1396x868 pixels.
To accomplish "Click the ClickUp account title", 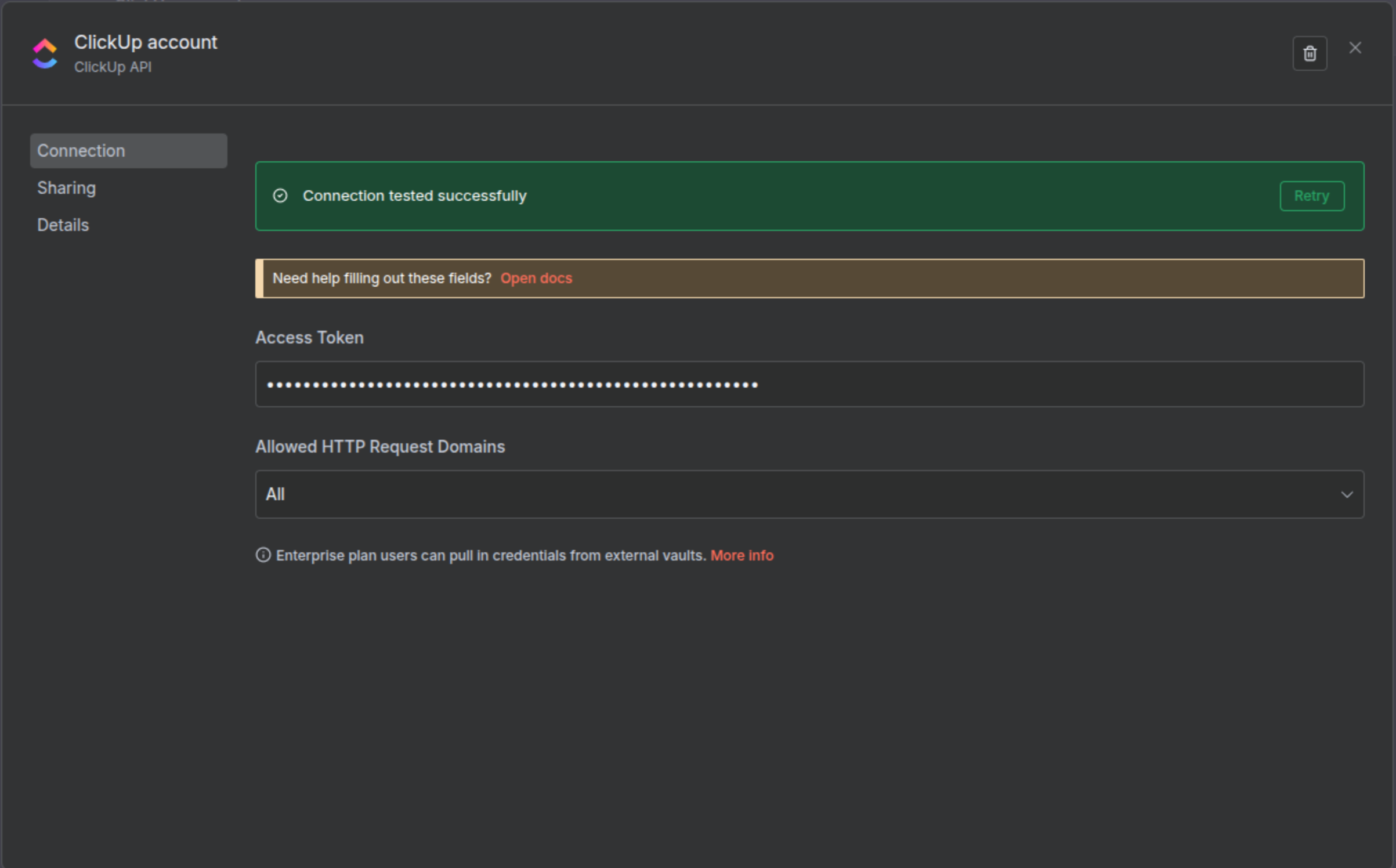I will click(x=146, y=42).
